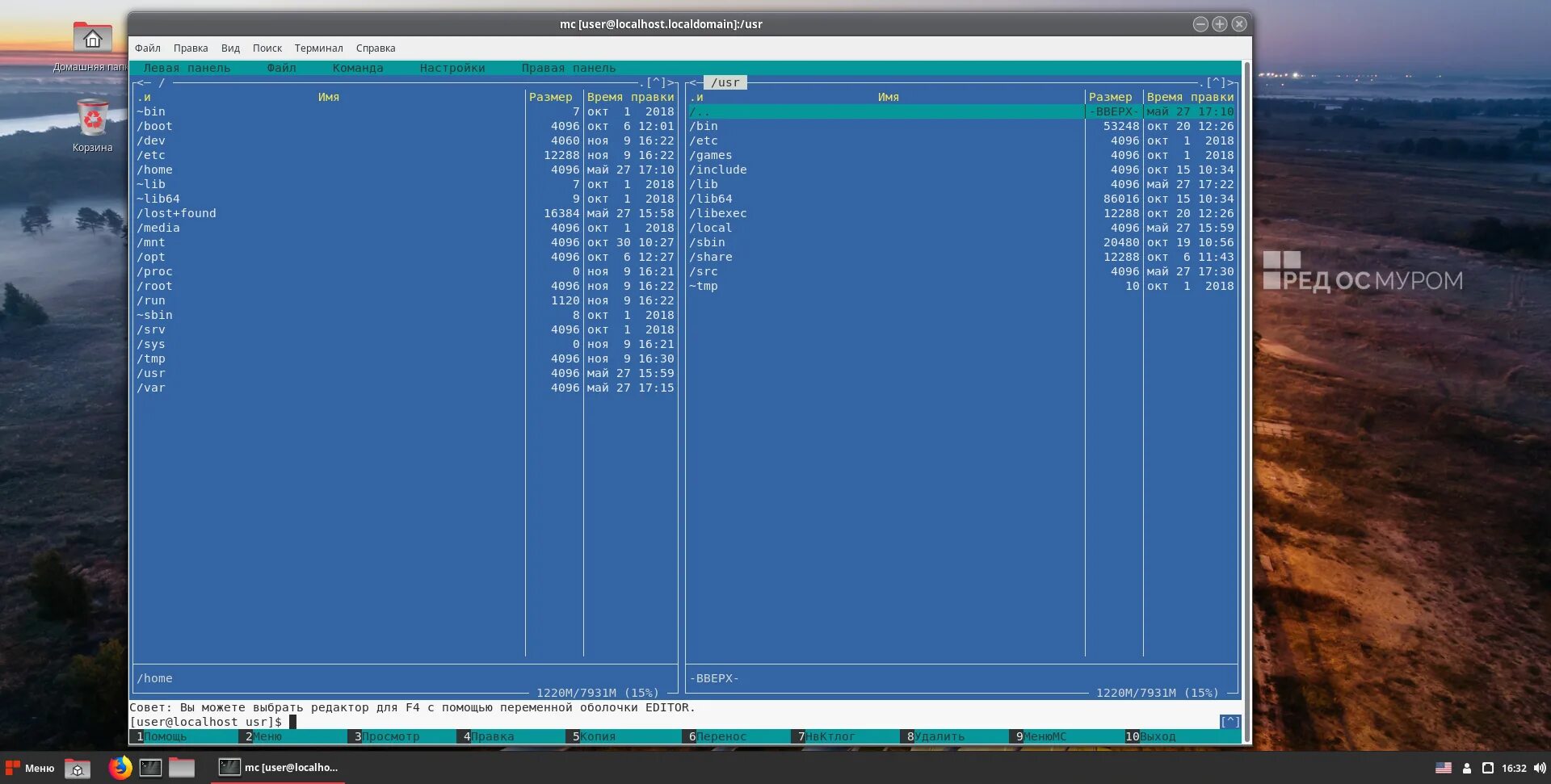Open the mc Файл menu in teal bar
The height and width of the screenshot is (784, 1551).
coord(282,68)
